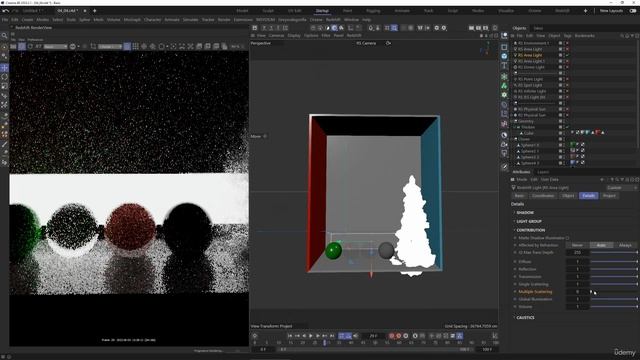Set Affected by Refraction to Never
Viewport: 640px width, 360px height.
coord(577,245)
